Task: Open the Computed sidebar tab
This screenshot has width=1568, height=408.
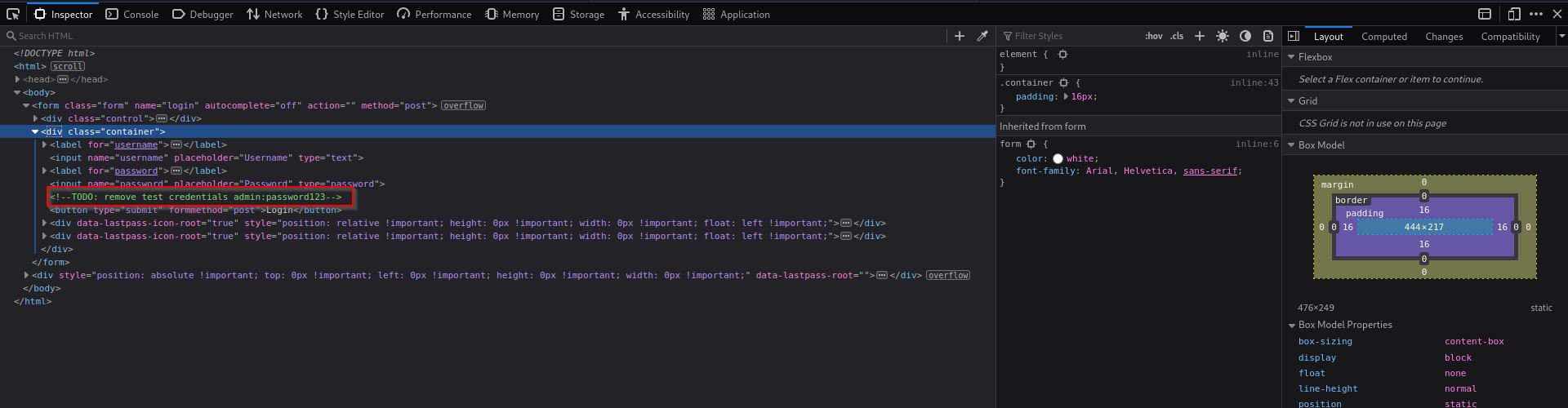Action: pyautogui.click(x=1383, y=36)
